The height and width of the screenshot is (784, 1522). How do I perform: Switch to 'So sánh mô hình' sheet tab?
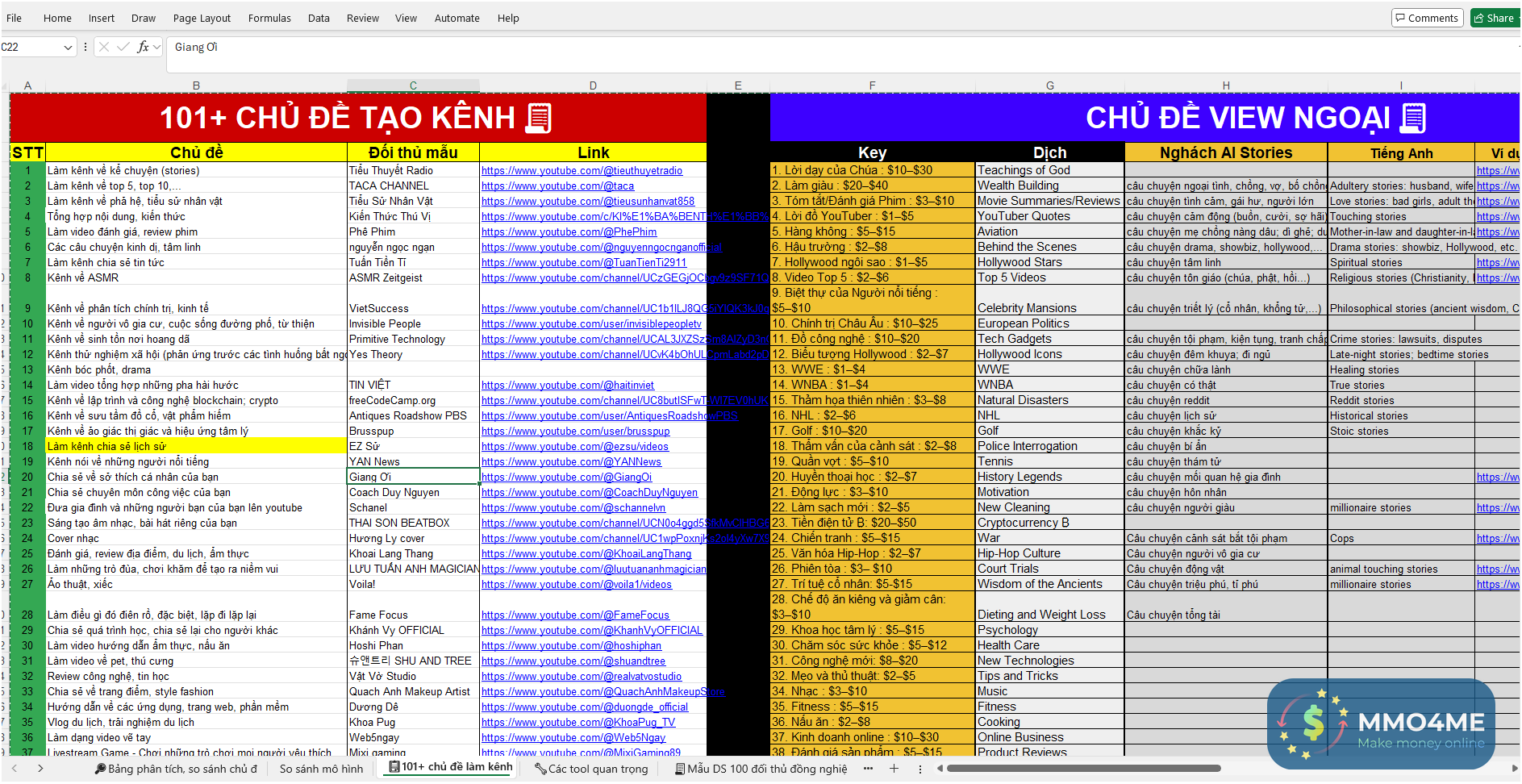coord(321,769)
